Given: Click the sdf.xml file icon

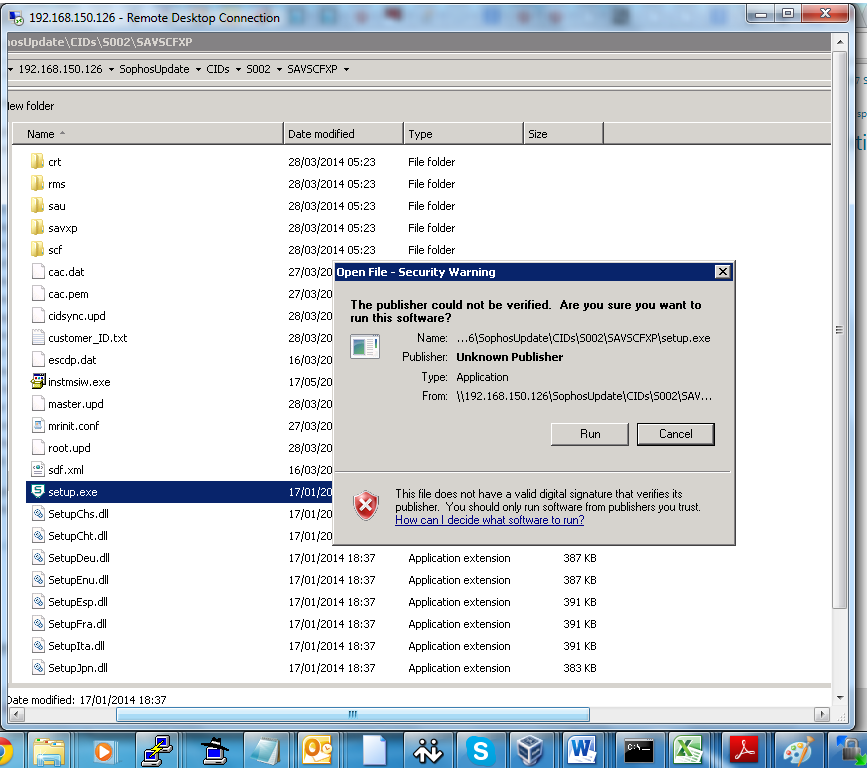Looking at the screenshot, I should 38,469.
